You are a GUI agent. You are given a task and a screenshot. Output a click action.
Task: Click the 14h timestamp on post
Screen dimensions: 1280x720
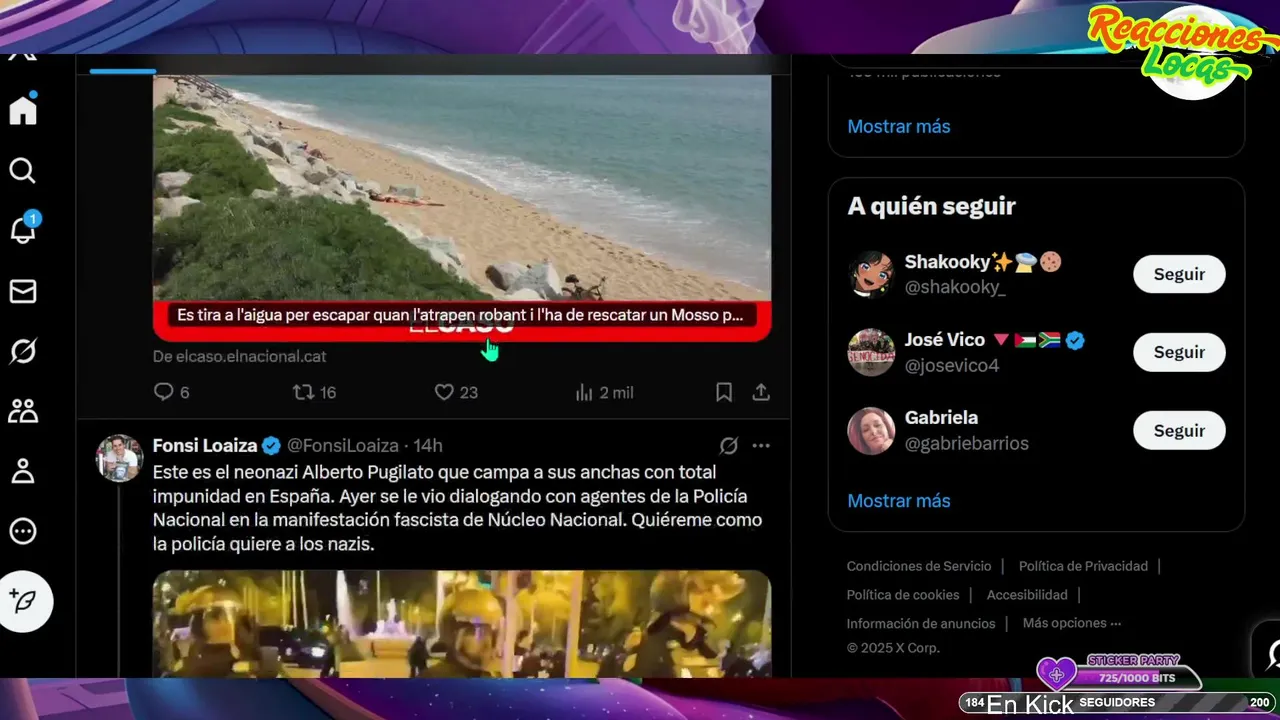tap(427, 445)
